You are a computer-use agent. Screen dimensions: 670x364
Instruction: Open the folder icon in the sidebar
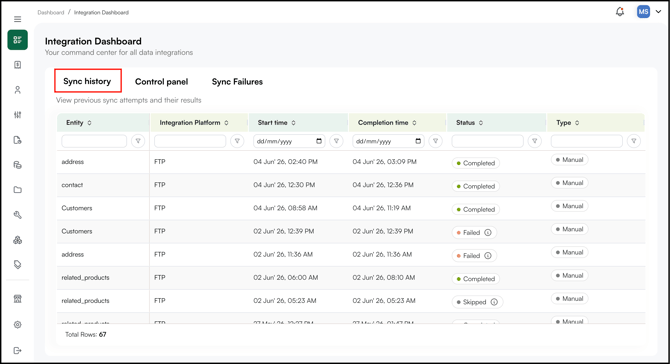pyautogui.click(x=18, y=190)
